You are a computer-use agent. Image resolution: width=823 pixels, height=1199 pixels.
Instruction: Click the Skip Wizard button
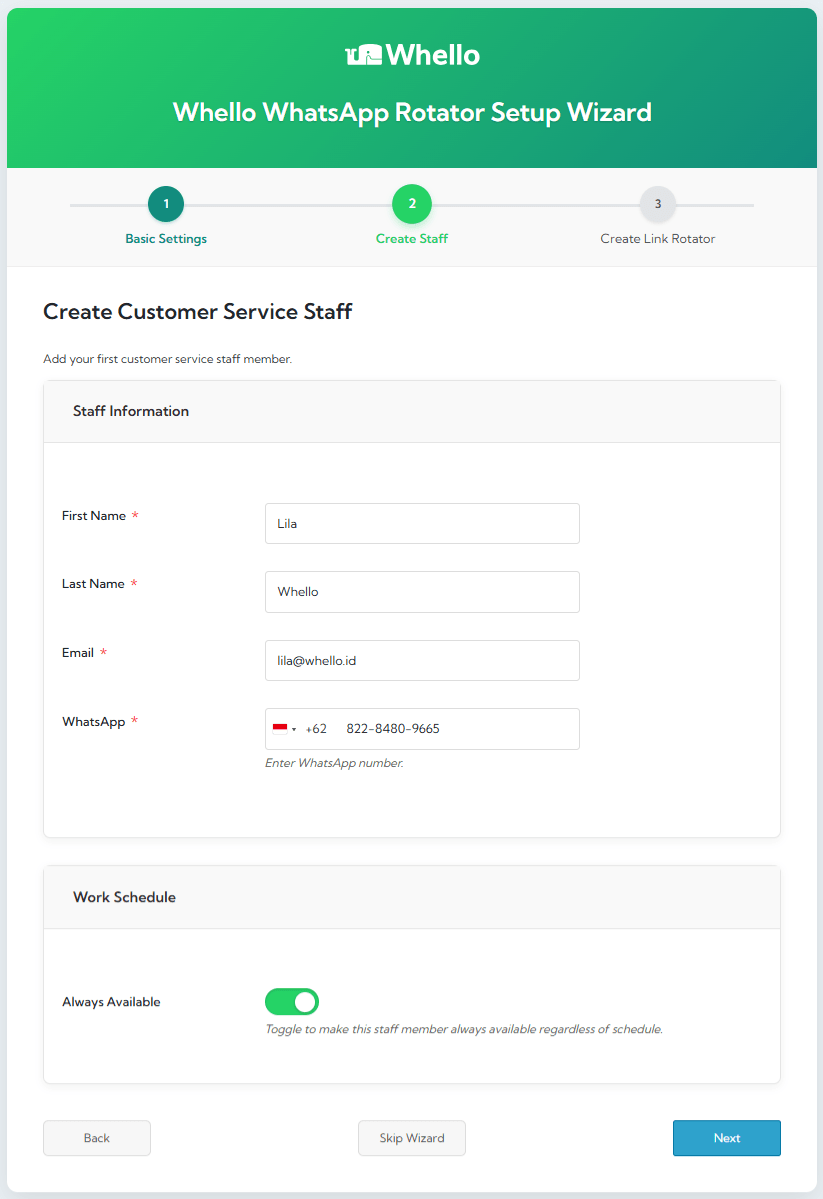tap(412, 1138)
